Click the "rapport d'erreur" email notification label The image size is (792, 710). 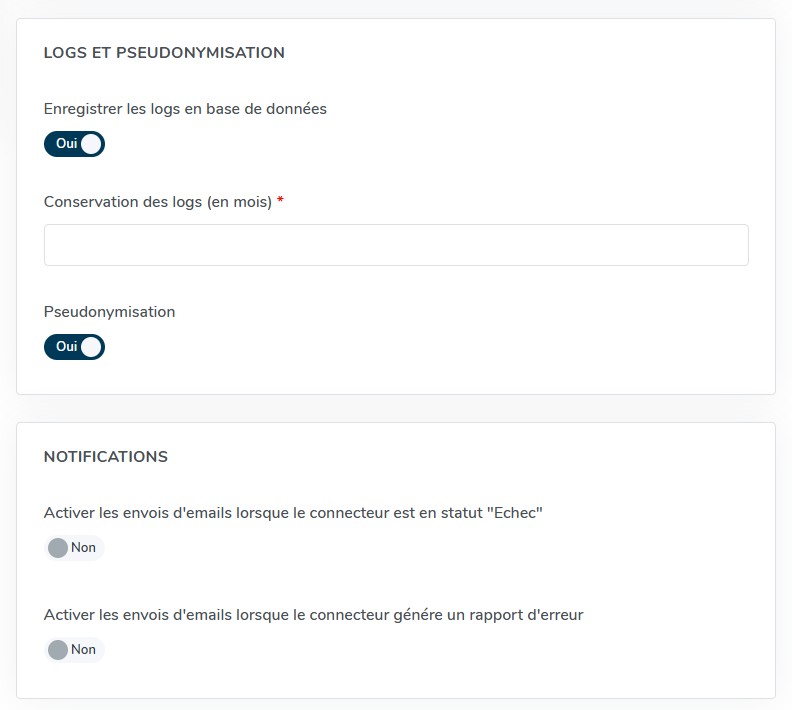313,615
